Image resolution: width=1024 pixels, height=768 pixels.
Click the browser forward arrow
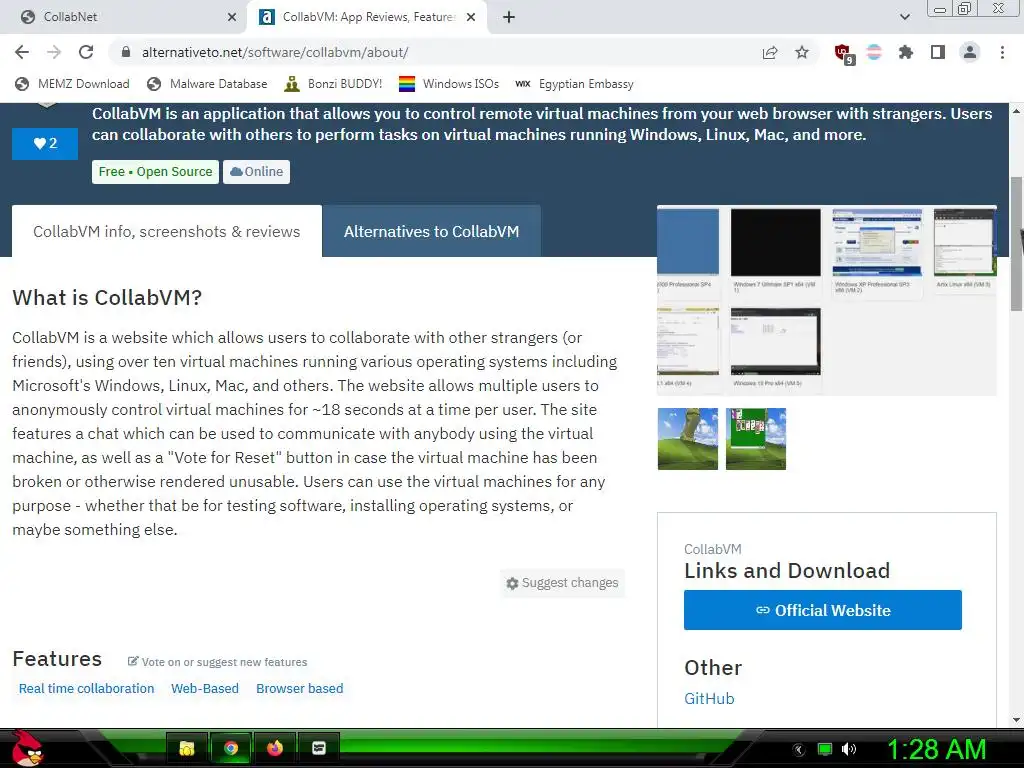(x=54, y=52)
